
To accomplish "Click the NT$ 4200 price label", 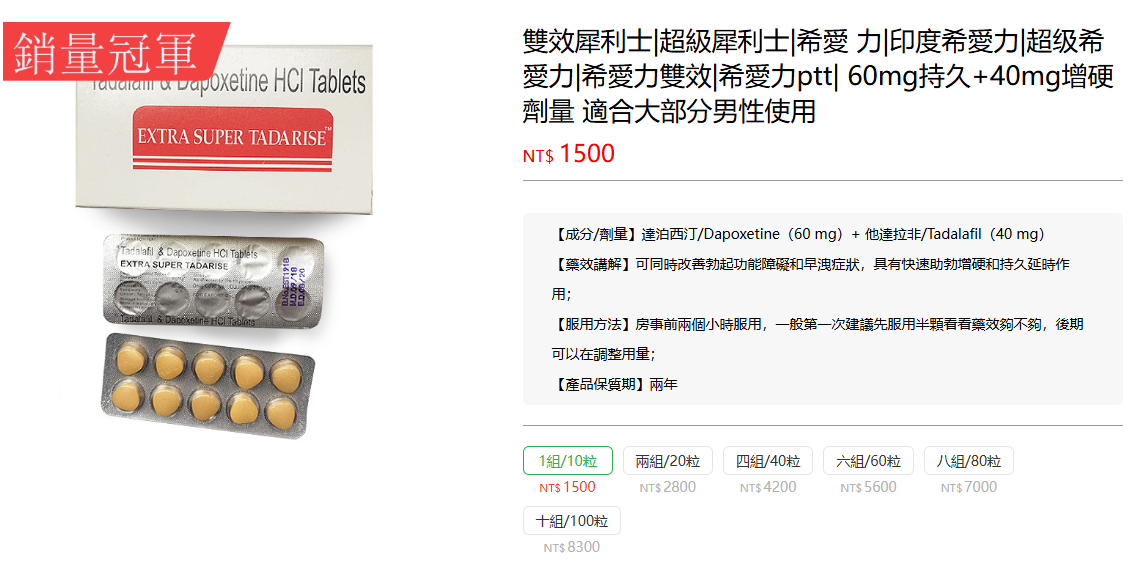I will tap(768, 487).
